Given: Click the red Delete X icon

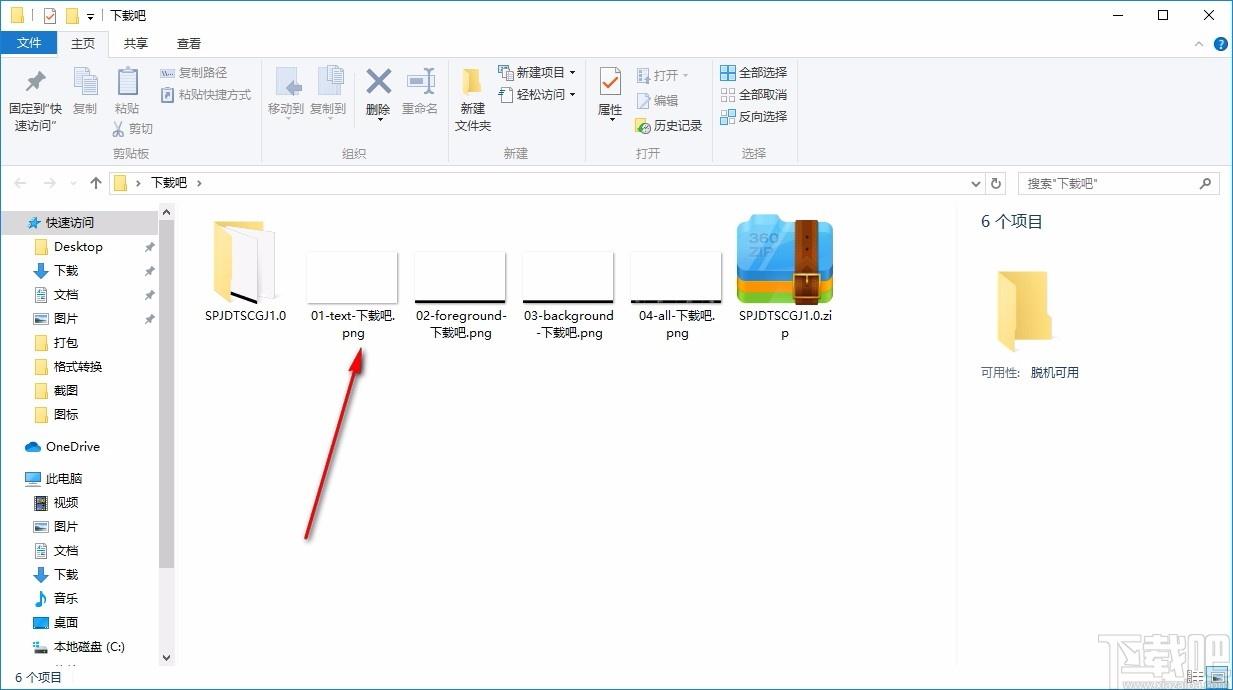Looking at the screenshot, I should click(x=378, y=81).
